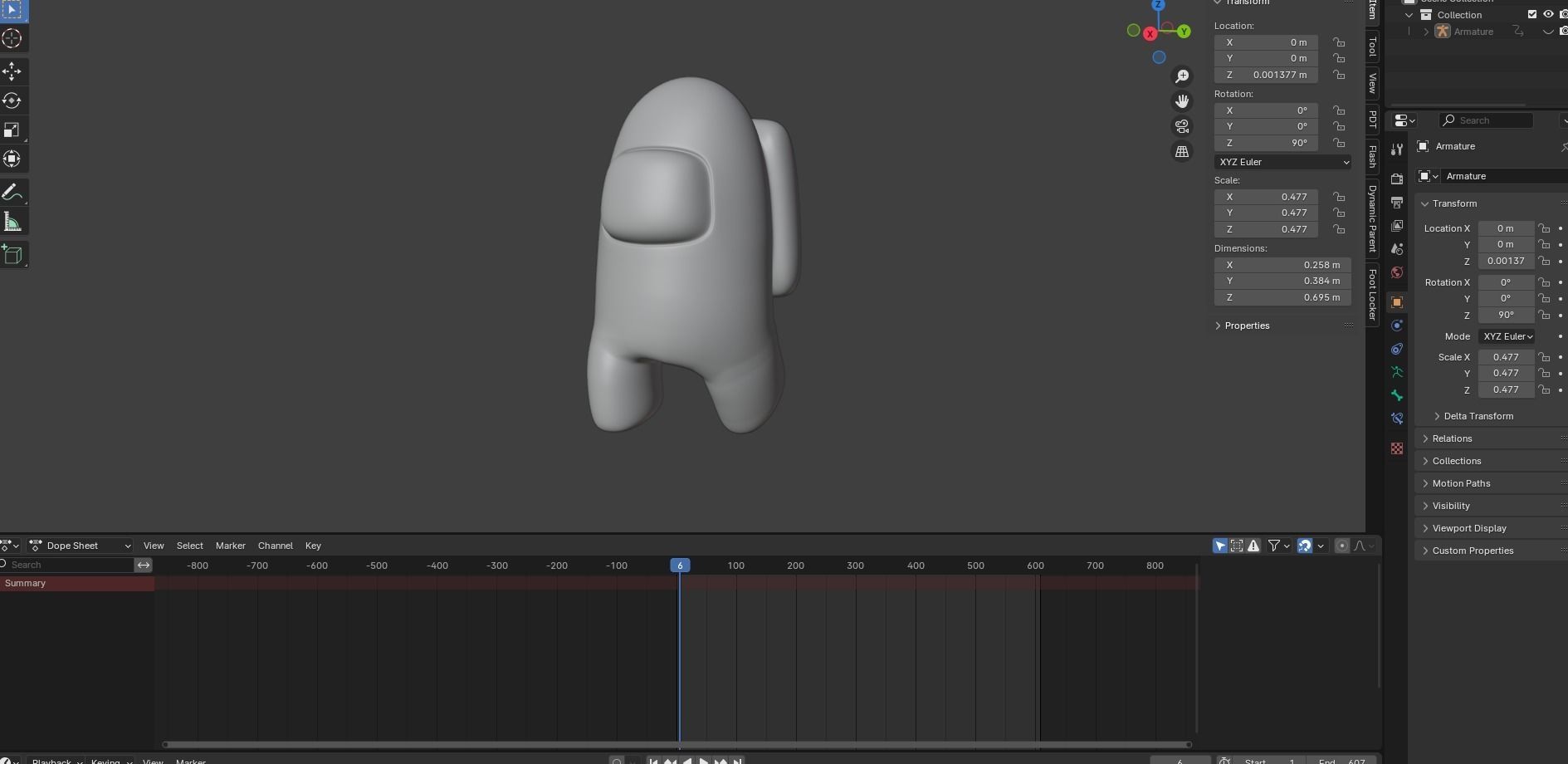This screenshot has width=1568, height=764.
Task: Toggle snapping magnet in Dope Sheet
Action: pyautogui.click(x=1305, y=546)
